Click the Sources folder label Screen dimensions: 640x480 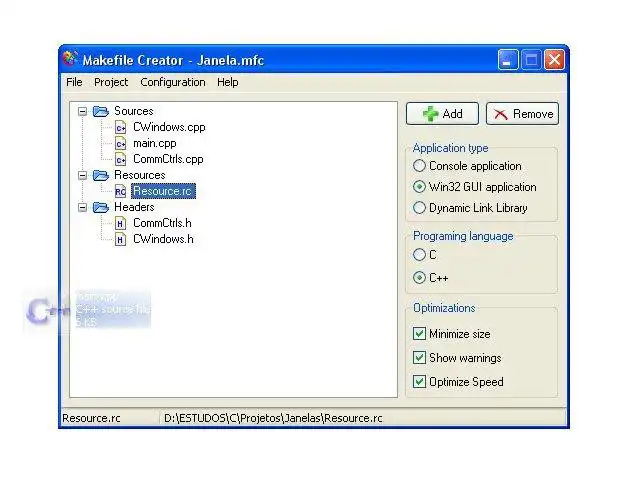[x=133, y=111]
